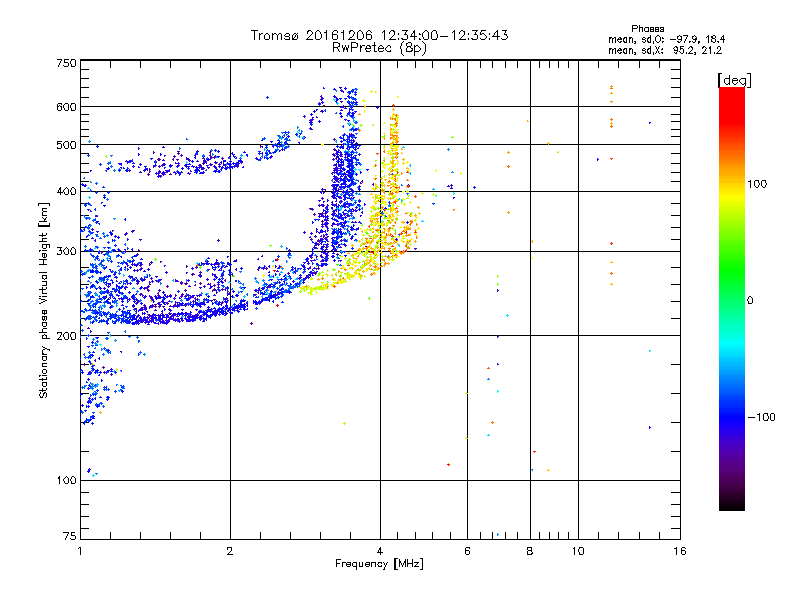This screenshot has width=800, height=600.
Task: Click the y-axis tick label '500'
Action: (x=66, y=145)
